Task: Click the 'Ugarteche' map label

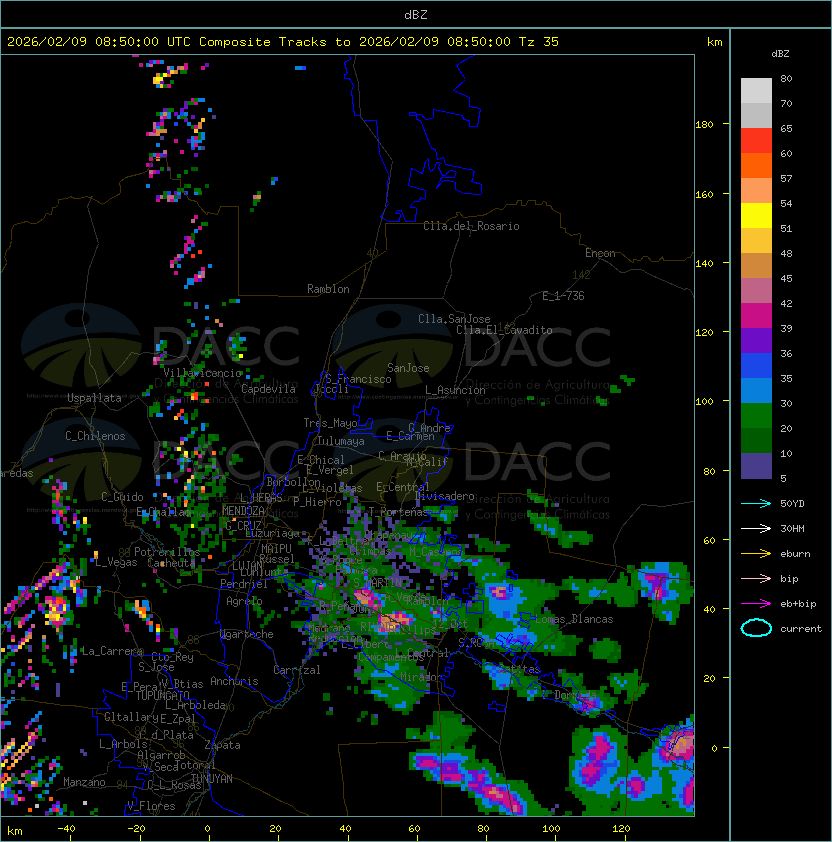Action: click(247, 634)
